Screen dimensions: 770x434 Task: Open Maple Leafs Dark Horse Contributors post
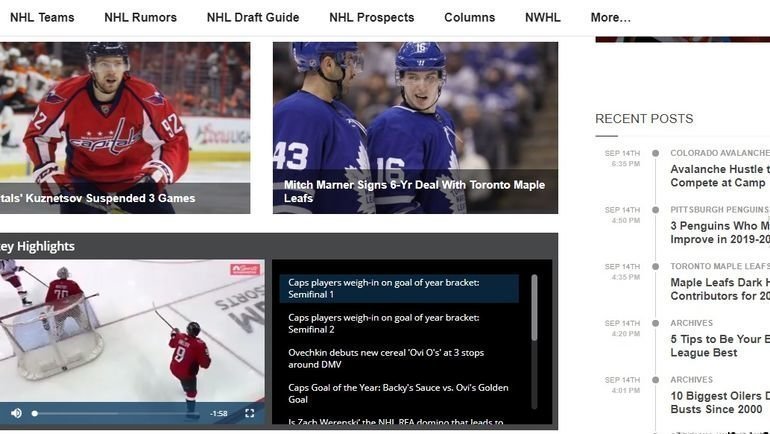720,289
